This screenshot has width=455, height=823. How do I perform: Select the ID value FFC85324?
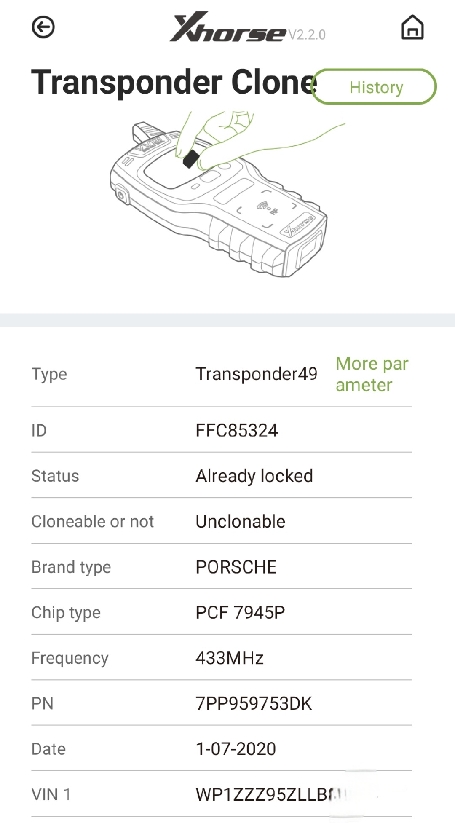237,430
